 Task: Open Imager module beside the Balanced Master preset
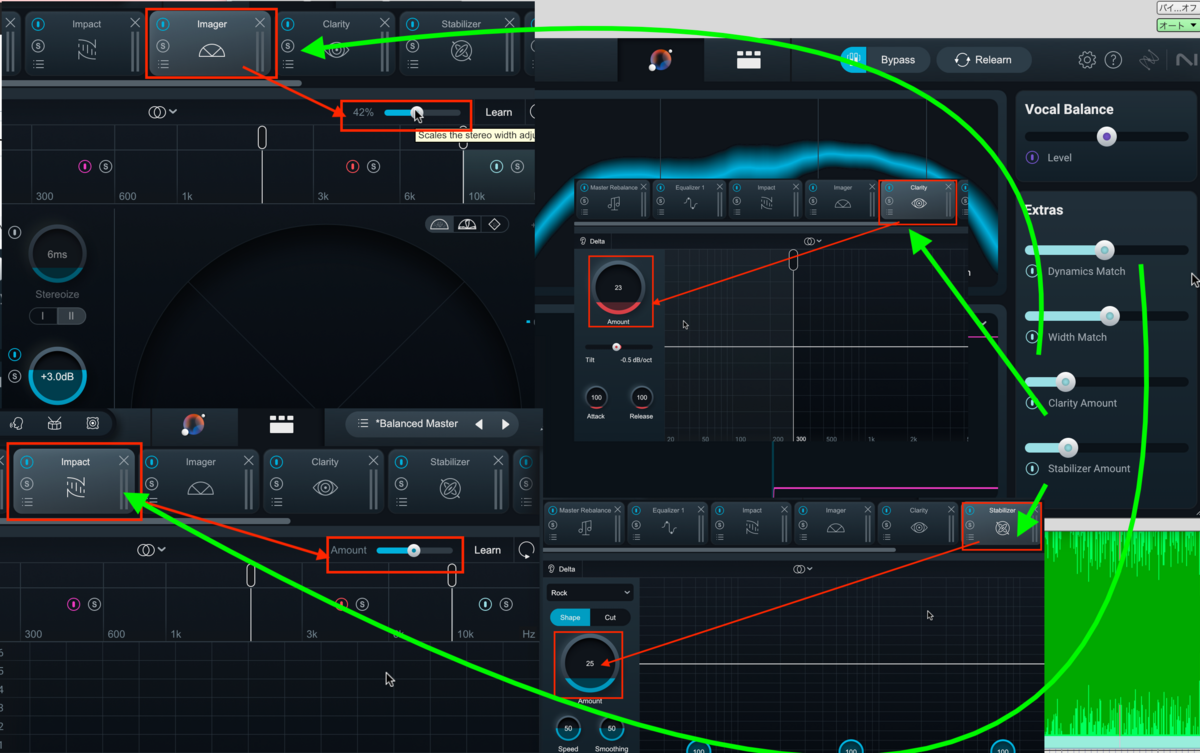[200, 482]
